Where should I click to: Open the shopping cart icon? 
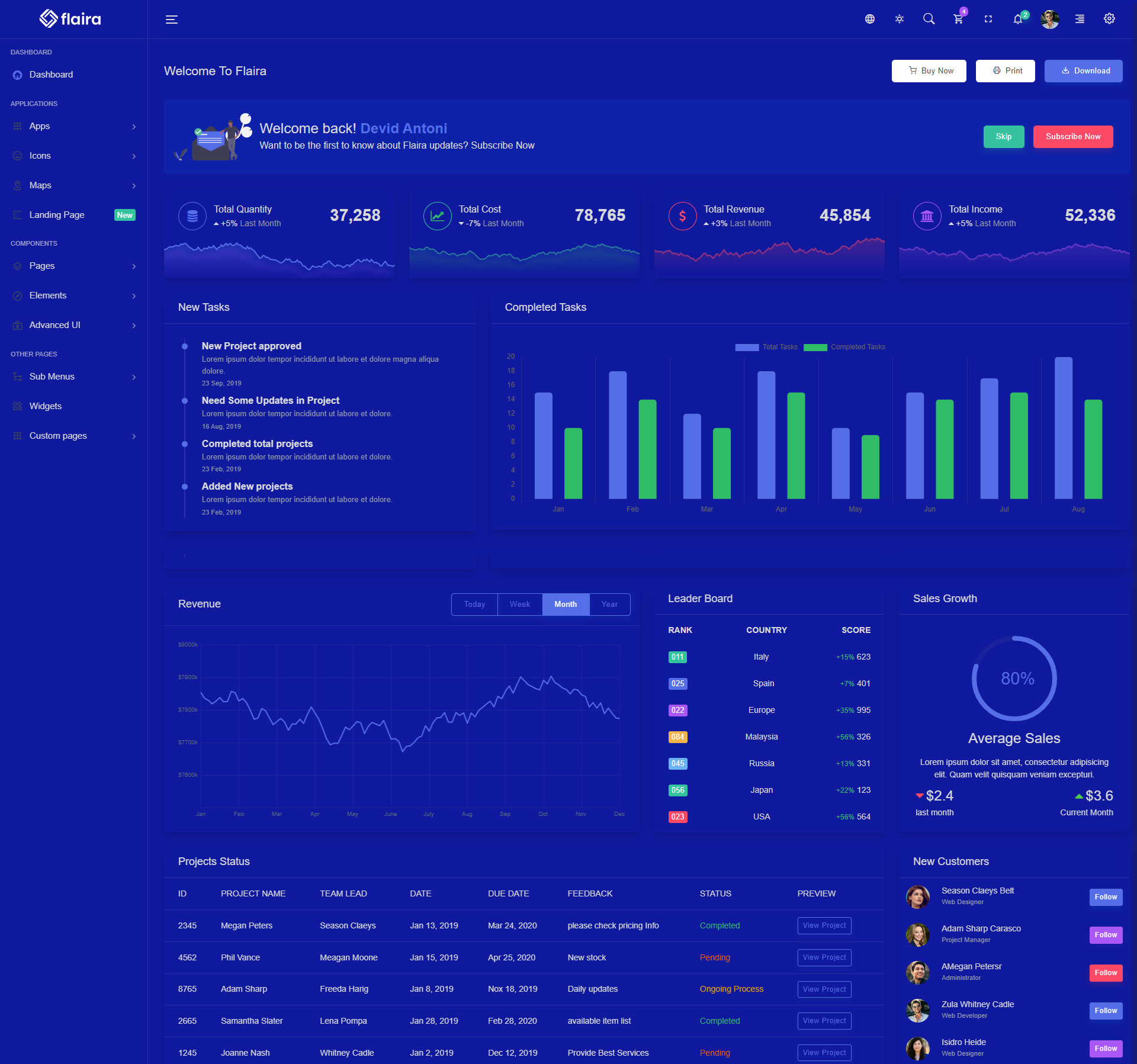click(x=958, y=19)
